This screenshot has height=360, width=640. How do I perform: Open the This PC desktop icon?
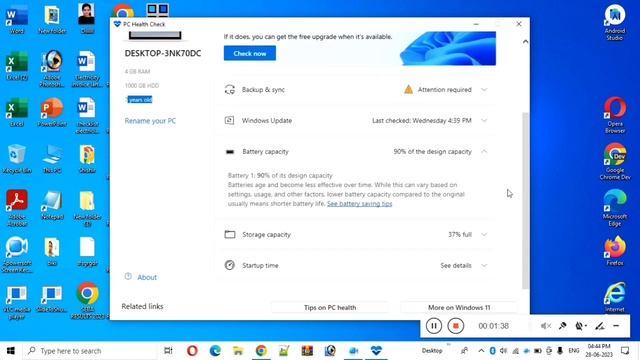click(x=52, y=159)
